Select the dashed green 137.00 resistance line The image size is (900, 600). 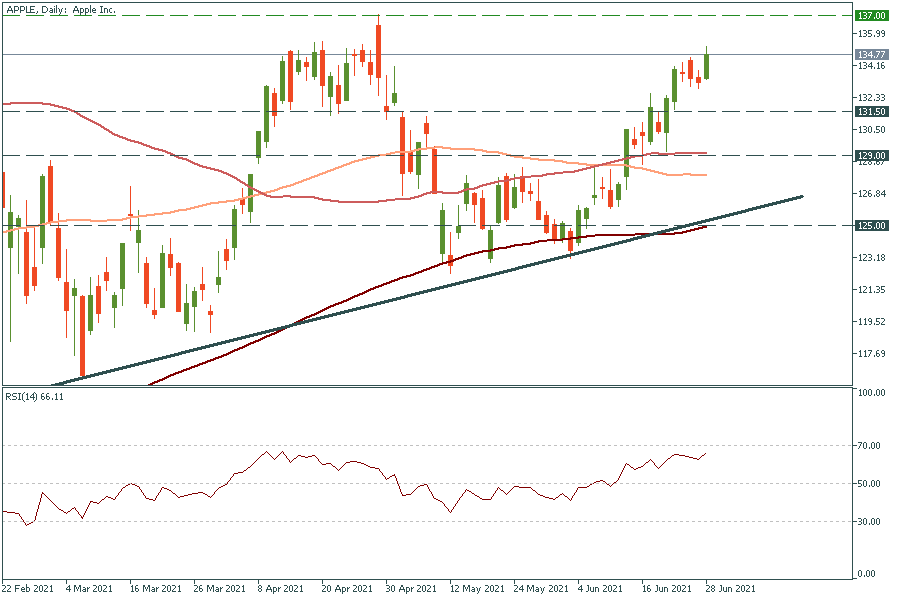coord(428,16)
